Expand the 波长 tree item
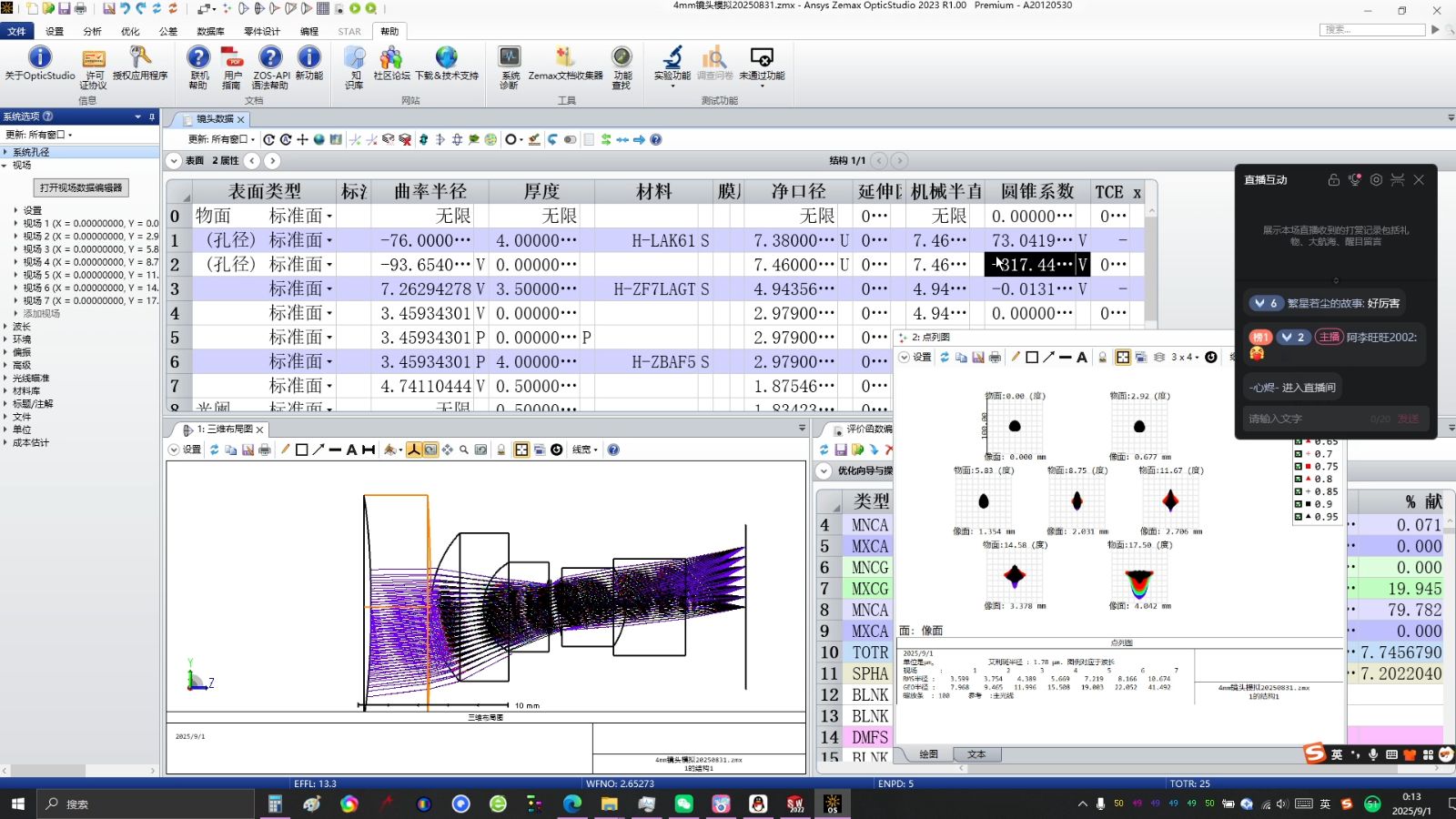 [x=21, y=326]
